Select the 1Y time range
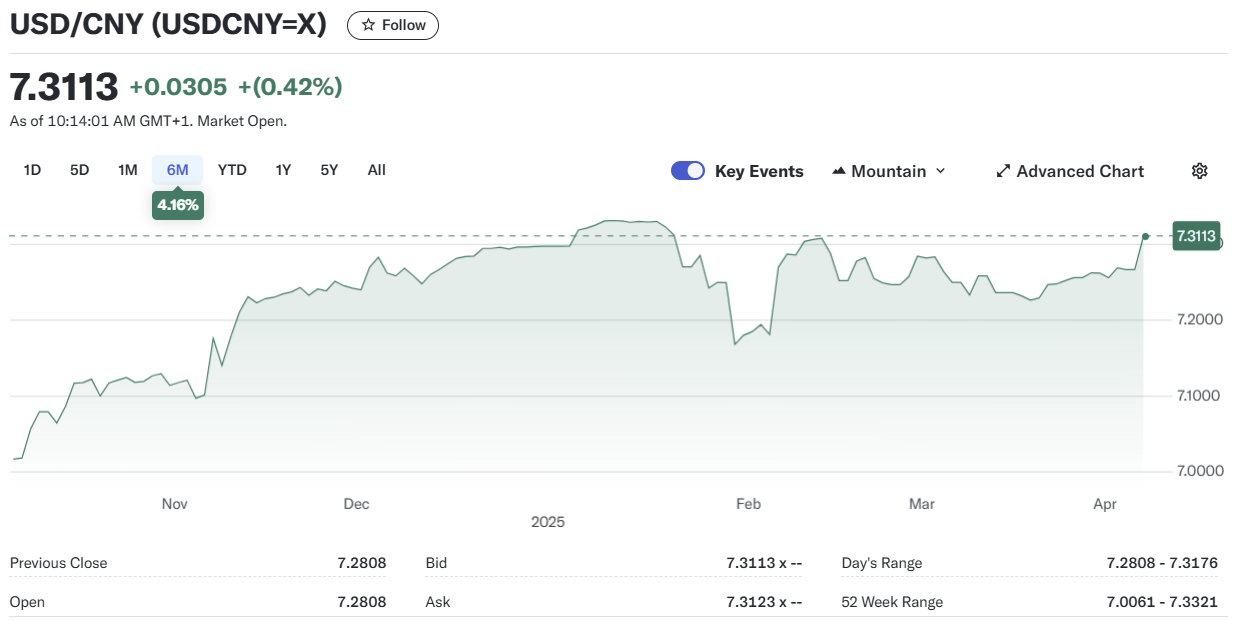 [283, 170]
